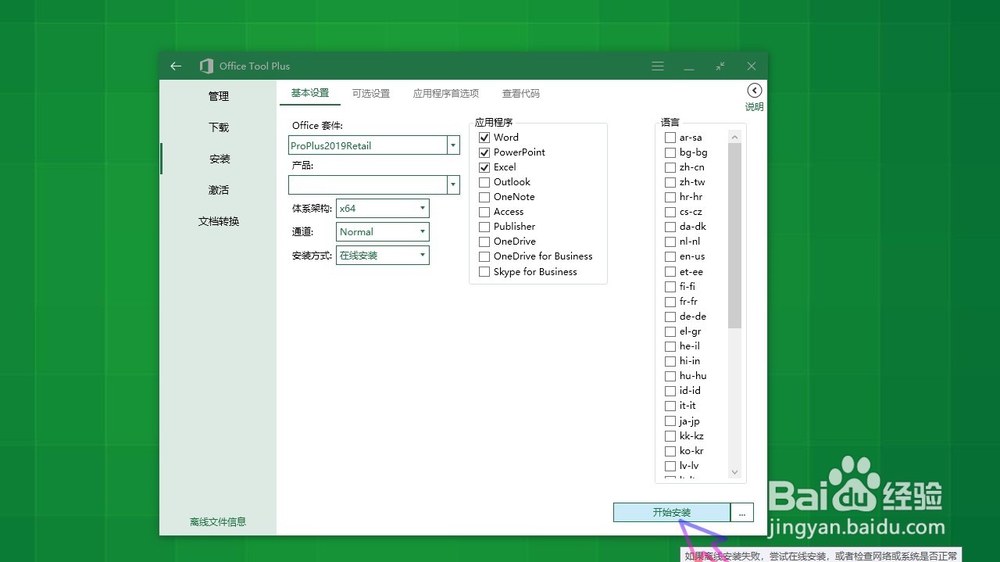Check the he-il language box
Screen dimensions: 1000x562
click(x=670, y=346)
